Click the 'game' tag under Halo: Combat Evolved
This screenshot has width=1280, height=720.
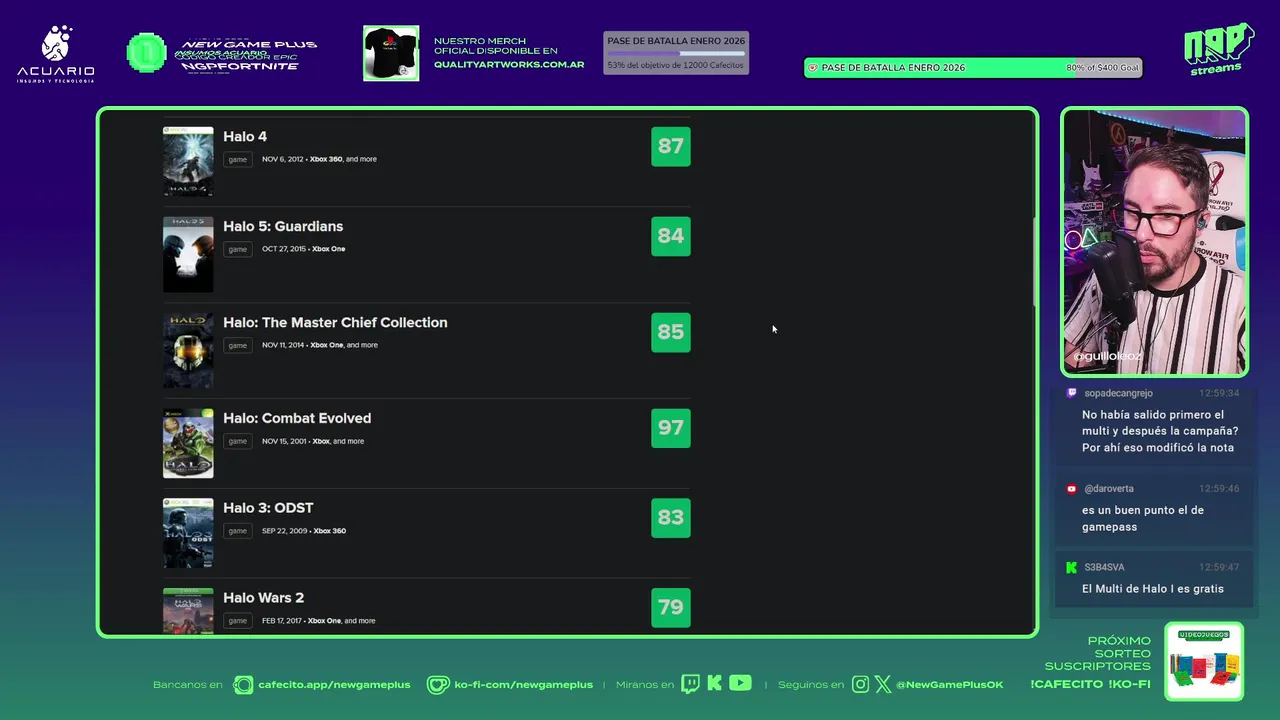(237, 441)
